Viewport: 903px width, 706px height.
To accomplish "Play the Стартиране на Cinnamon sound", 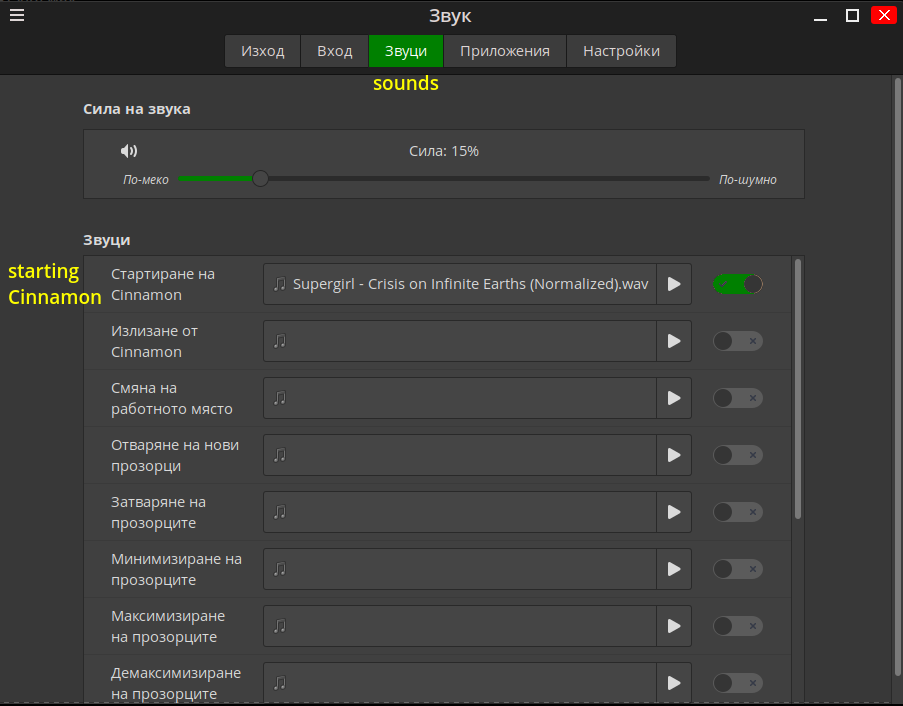I will click(674, 284).
